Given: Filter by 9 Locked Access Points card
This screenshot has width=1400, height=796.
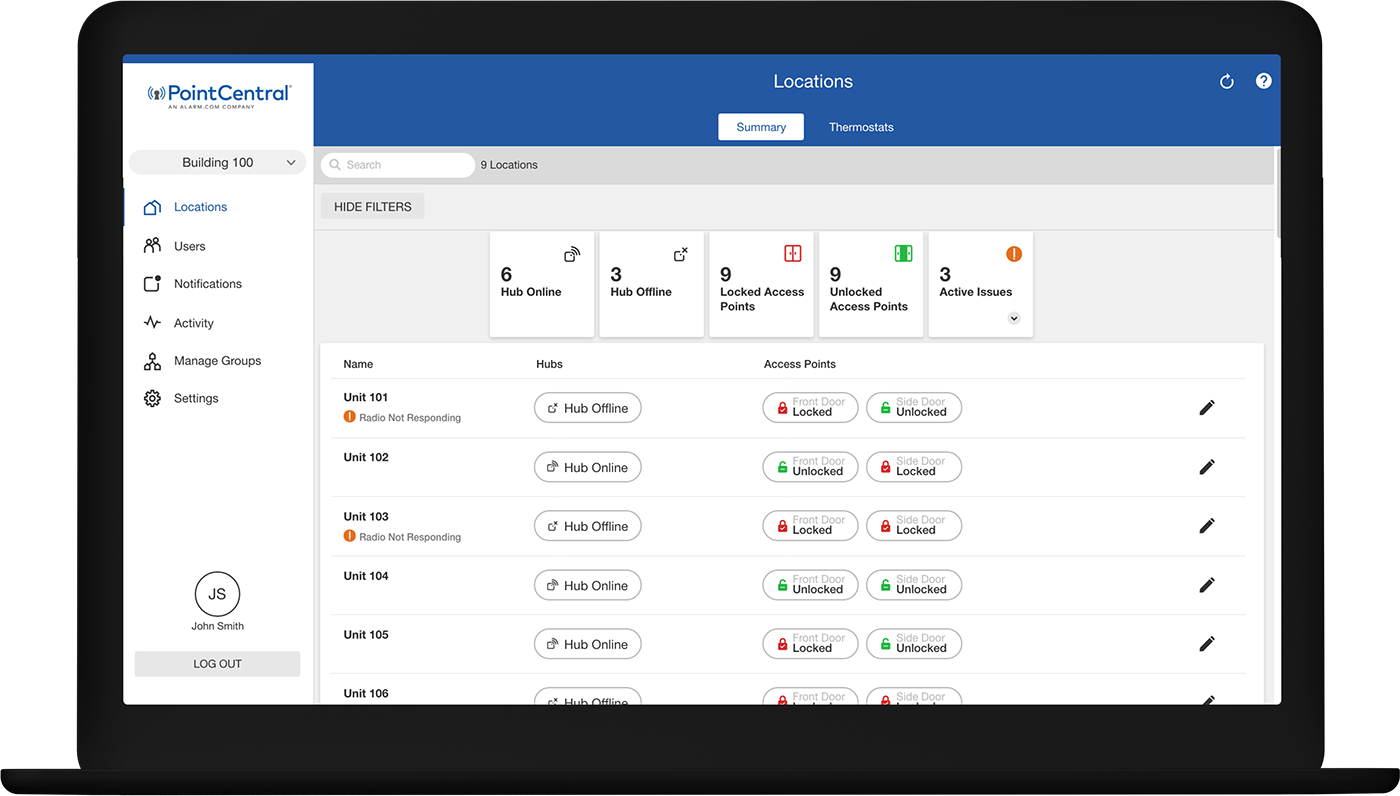Looking at the screenshot, I should (761, 284).
